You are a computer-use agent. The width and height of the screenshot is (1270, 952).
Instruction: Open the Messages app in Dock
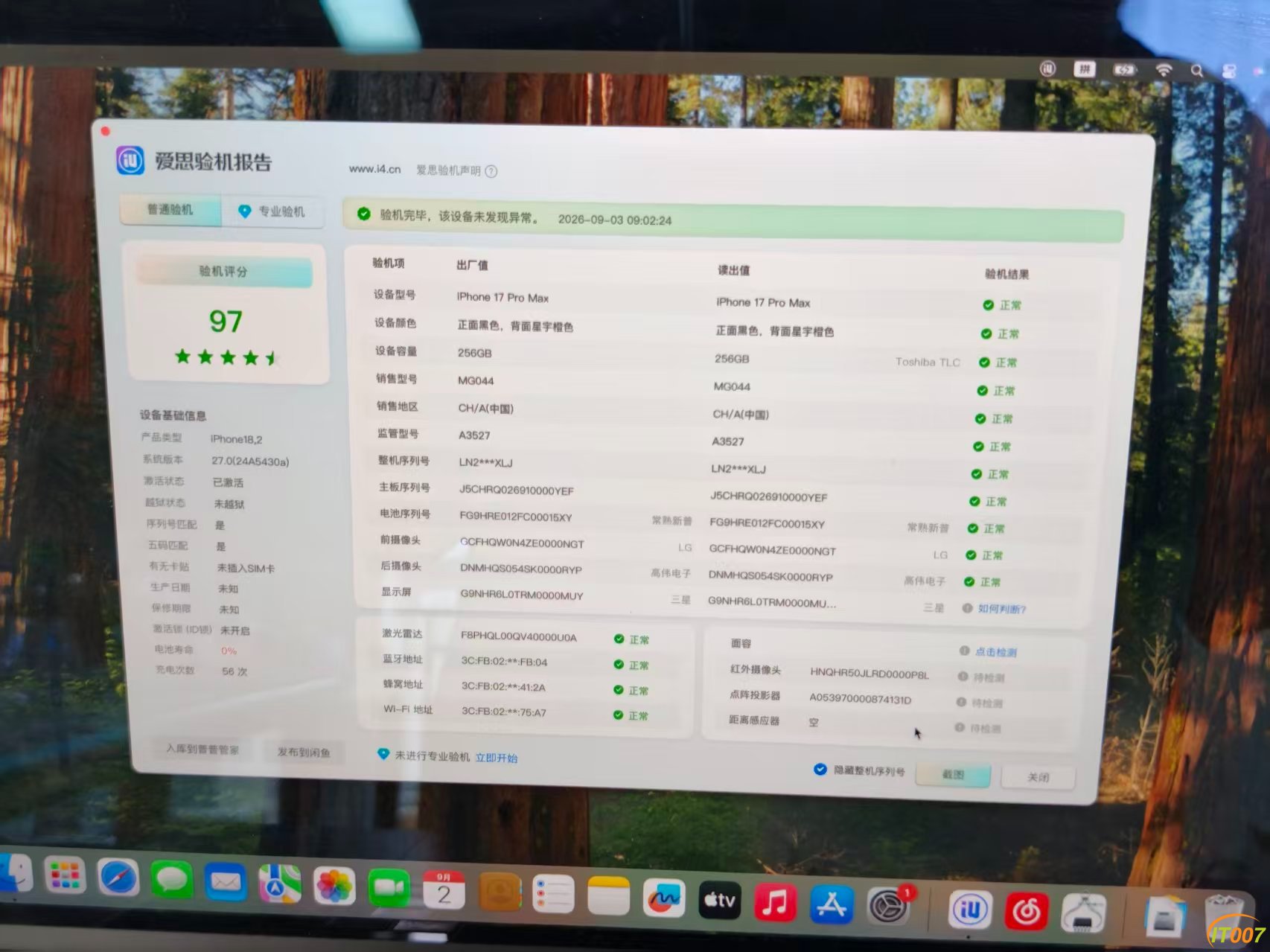[x=172, y=881]
